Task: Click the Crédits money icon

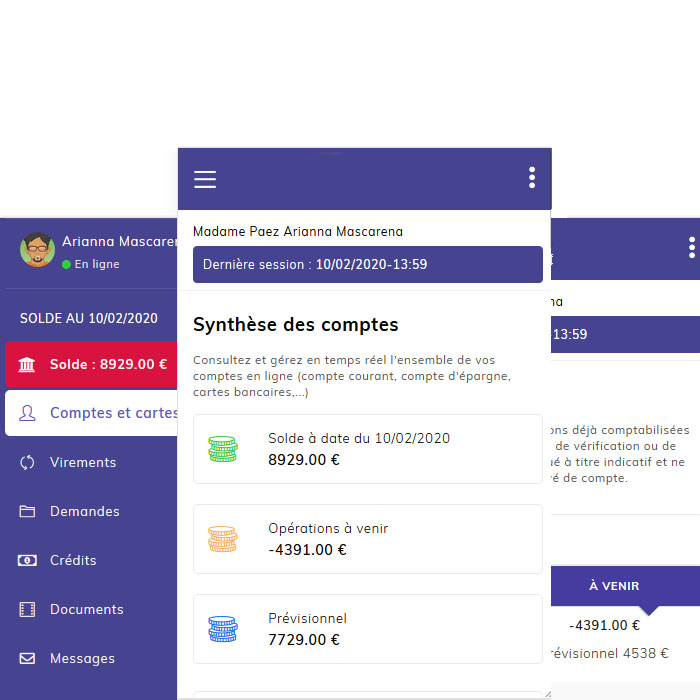Action: coord(28,560)
